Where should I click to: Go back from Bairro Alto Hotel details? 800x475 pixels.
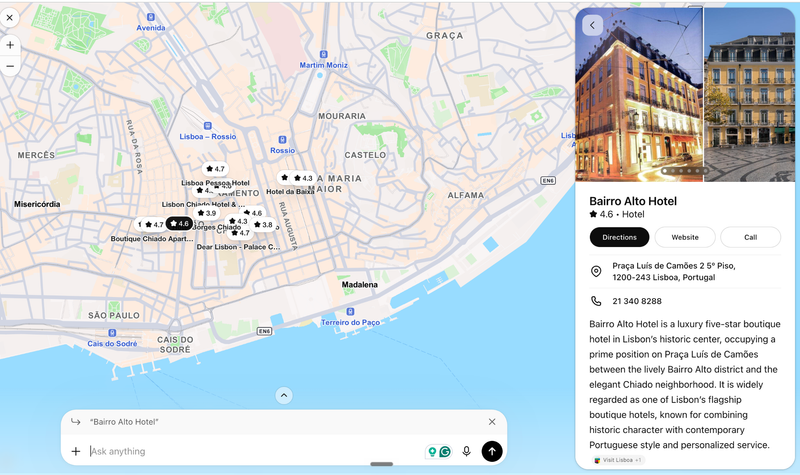592,25
